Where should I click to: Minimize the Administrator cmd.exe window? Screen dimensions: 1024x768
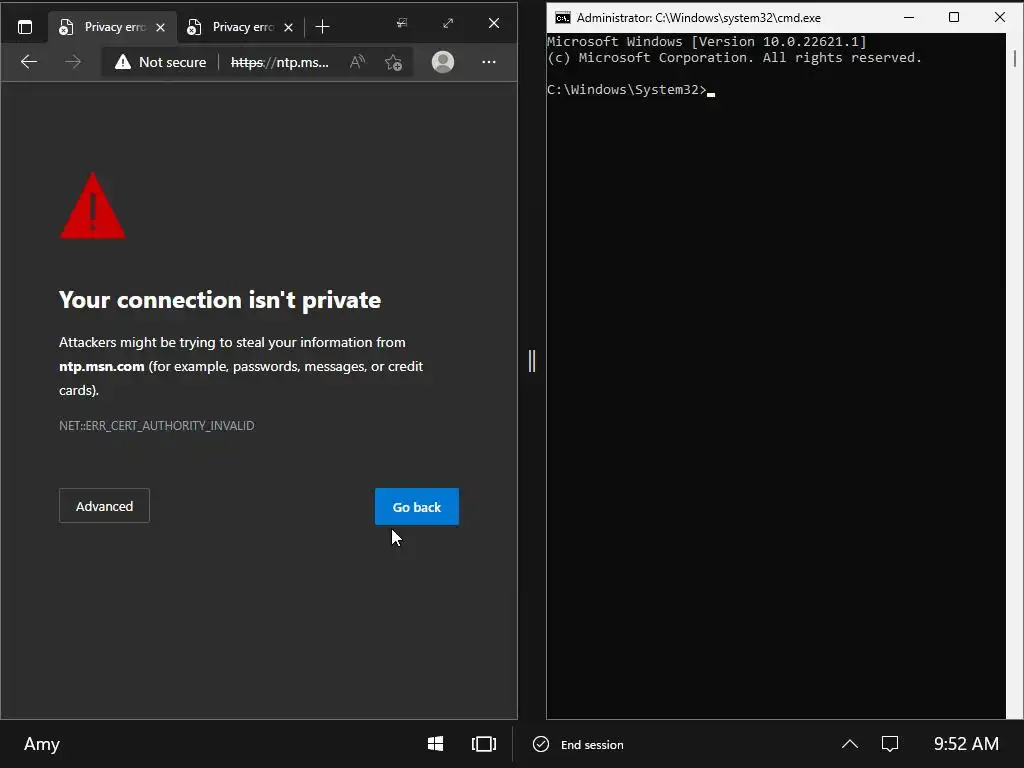(908, 18)
